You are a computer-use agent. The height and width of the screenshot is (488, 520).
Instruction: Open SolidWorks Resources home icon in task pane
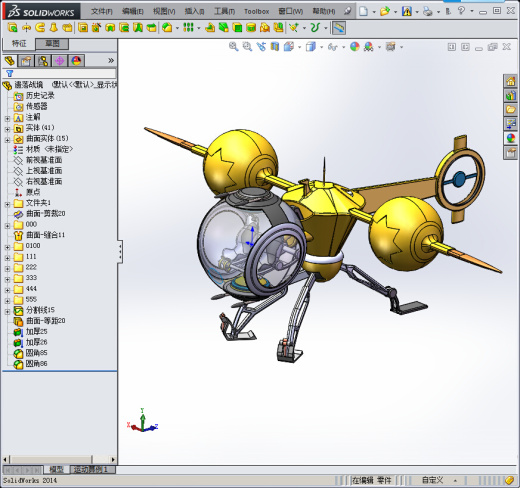click(x=510, y=81)
